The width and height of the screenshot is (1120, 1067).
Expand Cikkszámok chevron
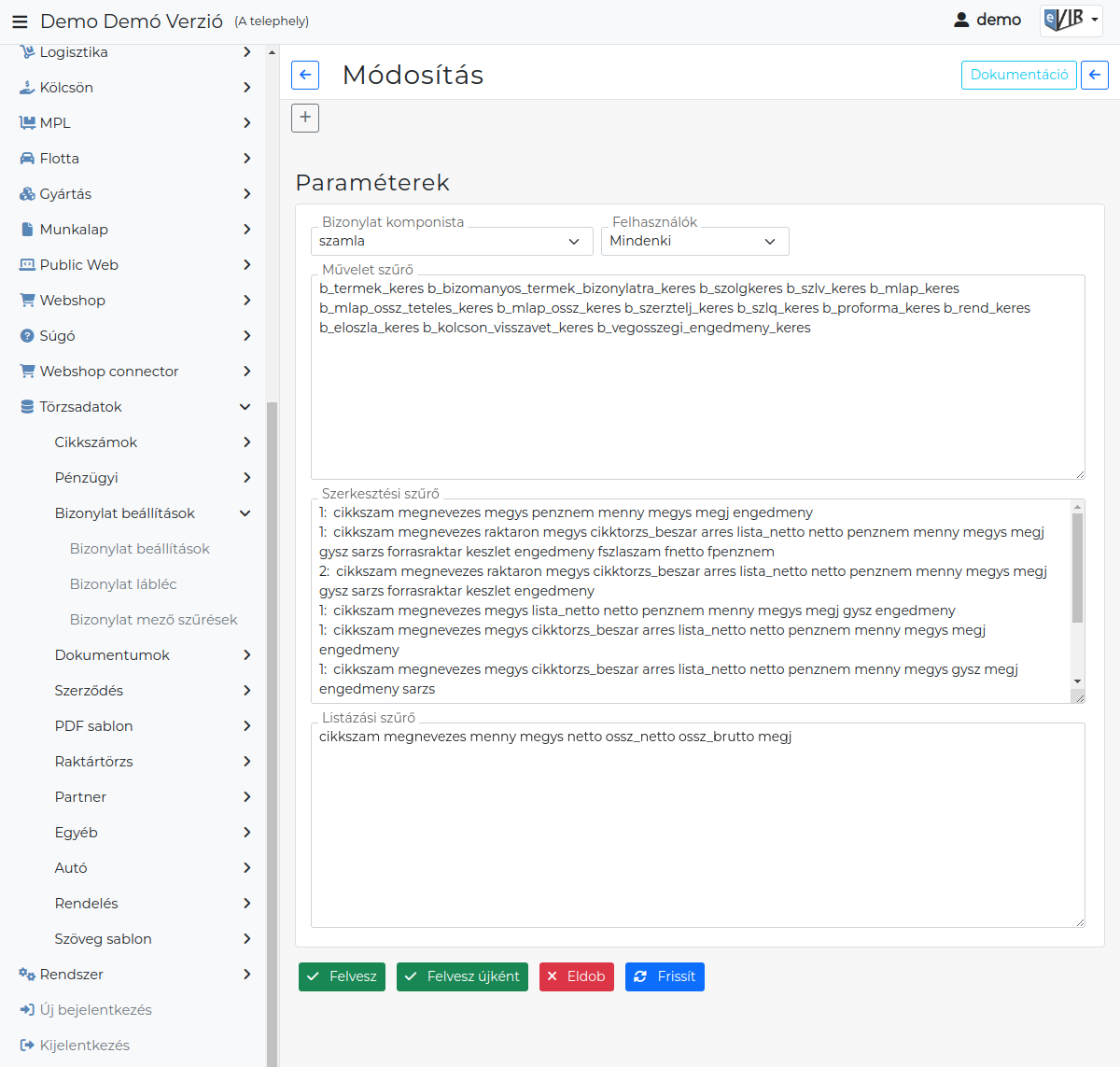coord(246,442)
